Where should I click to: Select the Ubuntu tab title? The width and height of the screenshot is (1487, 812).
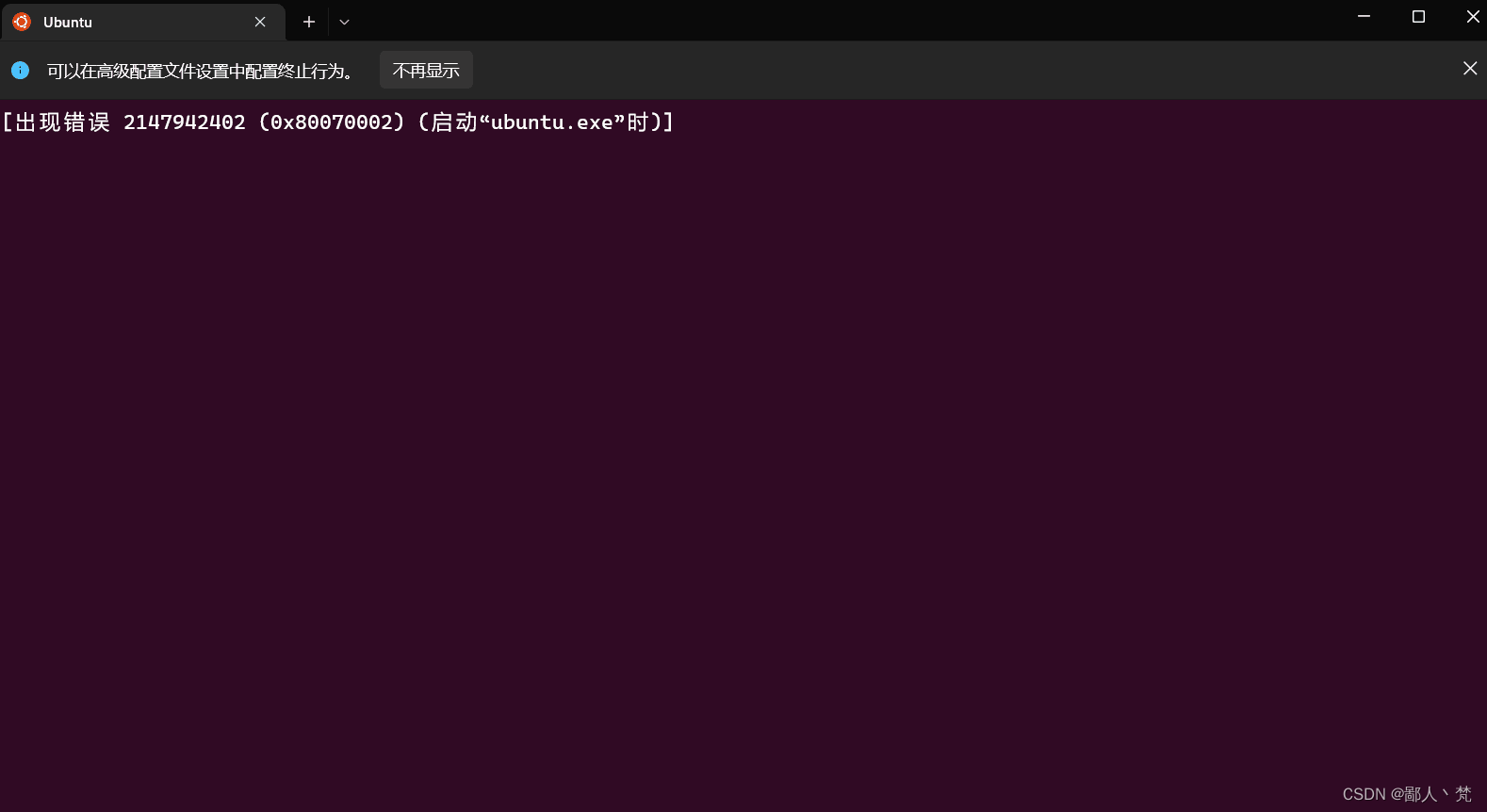[68, 23]
